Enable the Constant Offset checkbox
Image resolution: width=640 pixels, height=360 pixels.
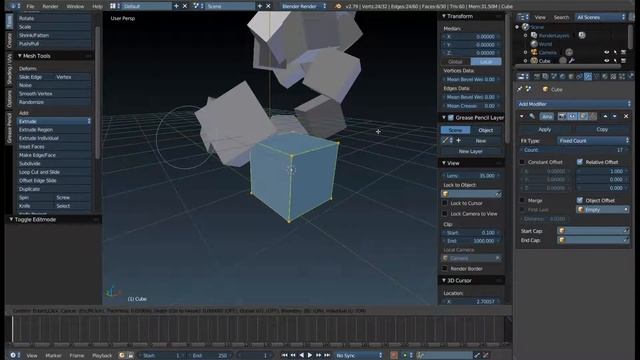(522, 162)
